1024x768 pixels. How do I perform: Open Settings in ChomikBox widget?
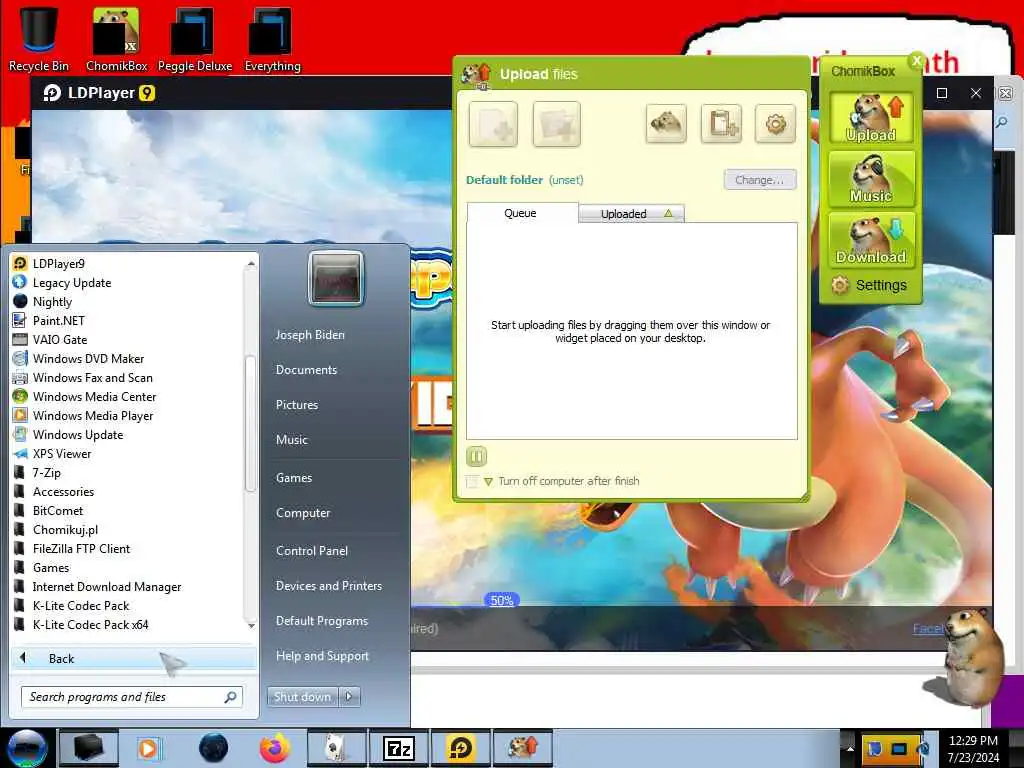pyautogui.click(x=869, y=285)
